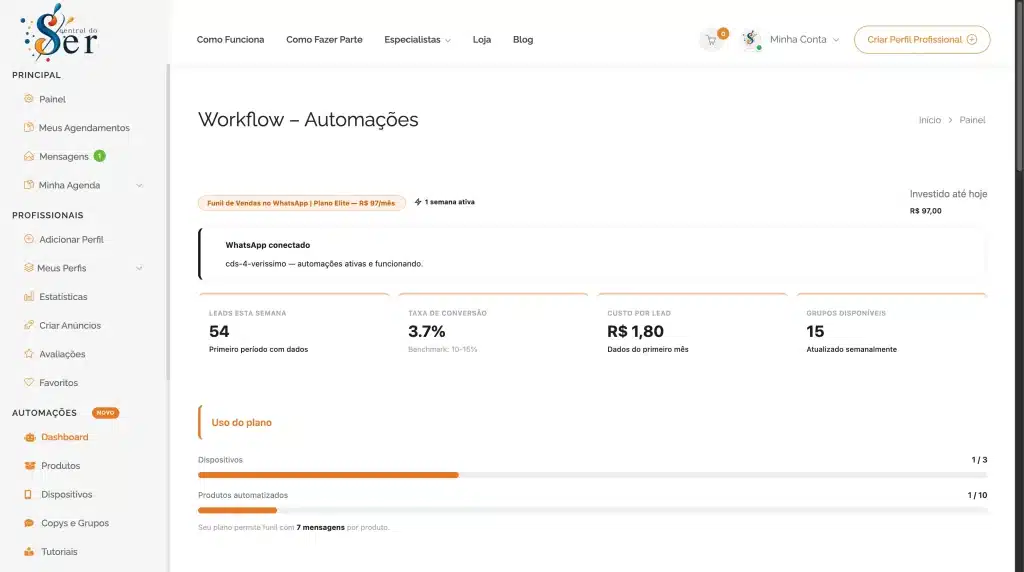This screenshot has width=1024, height=572.
Task: Click the WhatsApp conectado status heading
Action: 268,245
